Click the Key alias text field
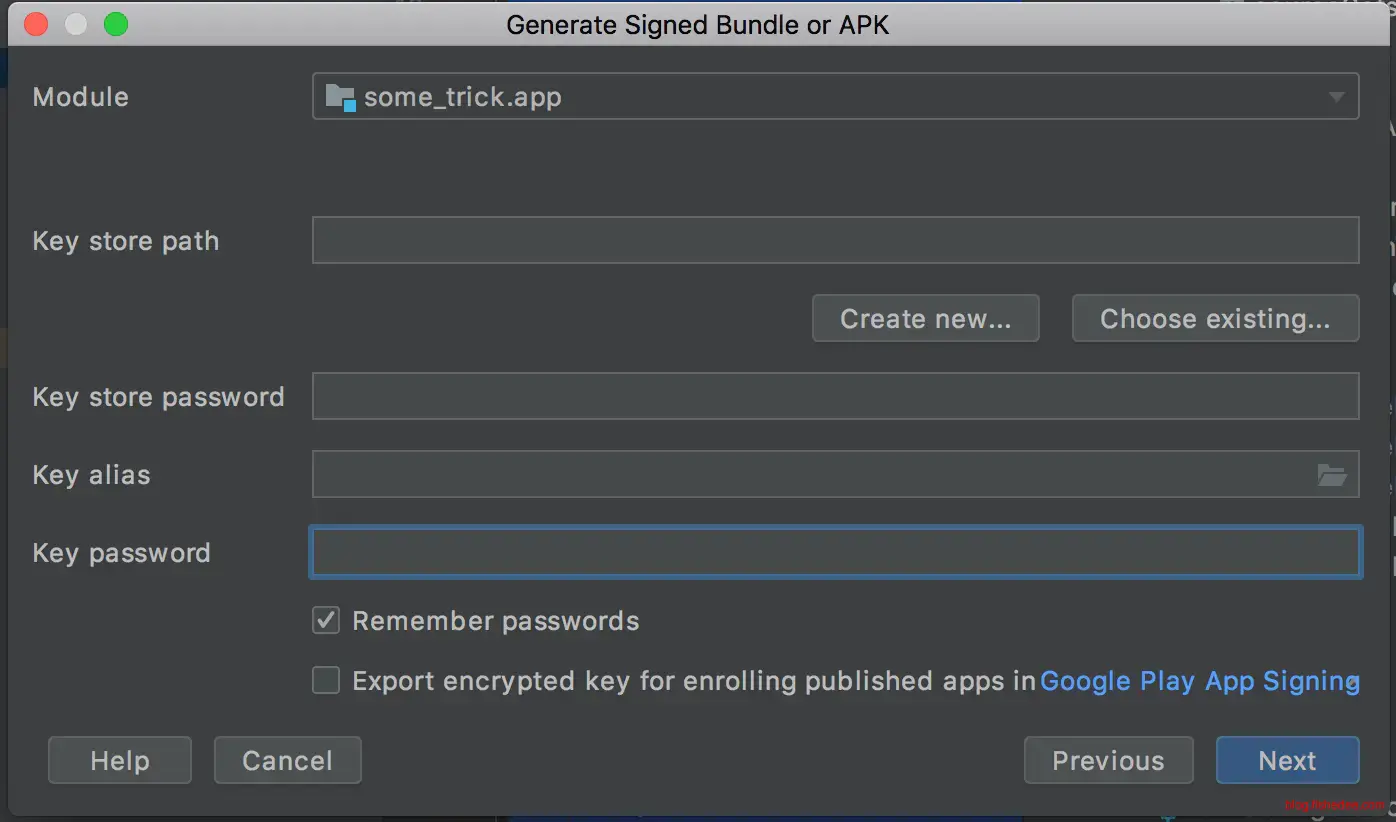Screen dimensions: 1396x822 810,474
